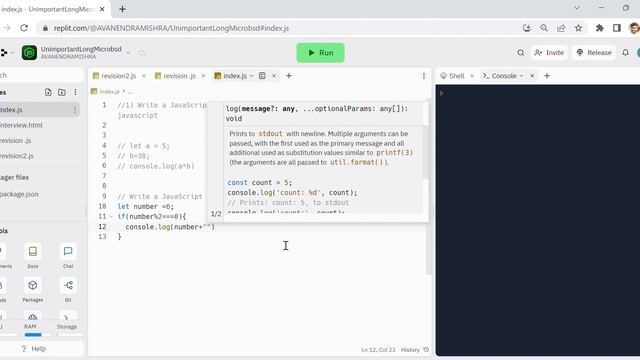Click the UnimportantLongMicrobsd repl name
640x360 pixels.
81,49
